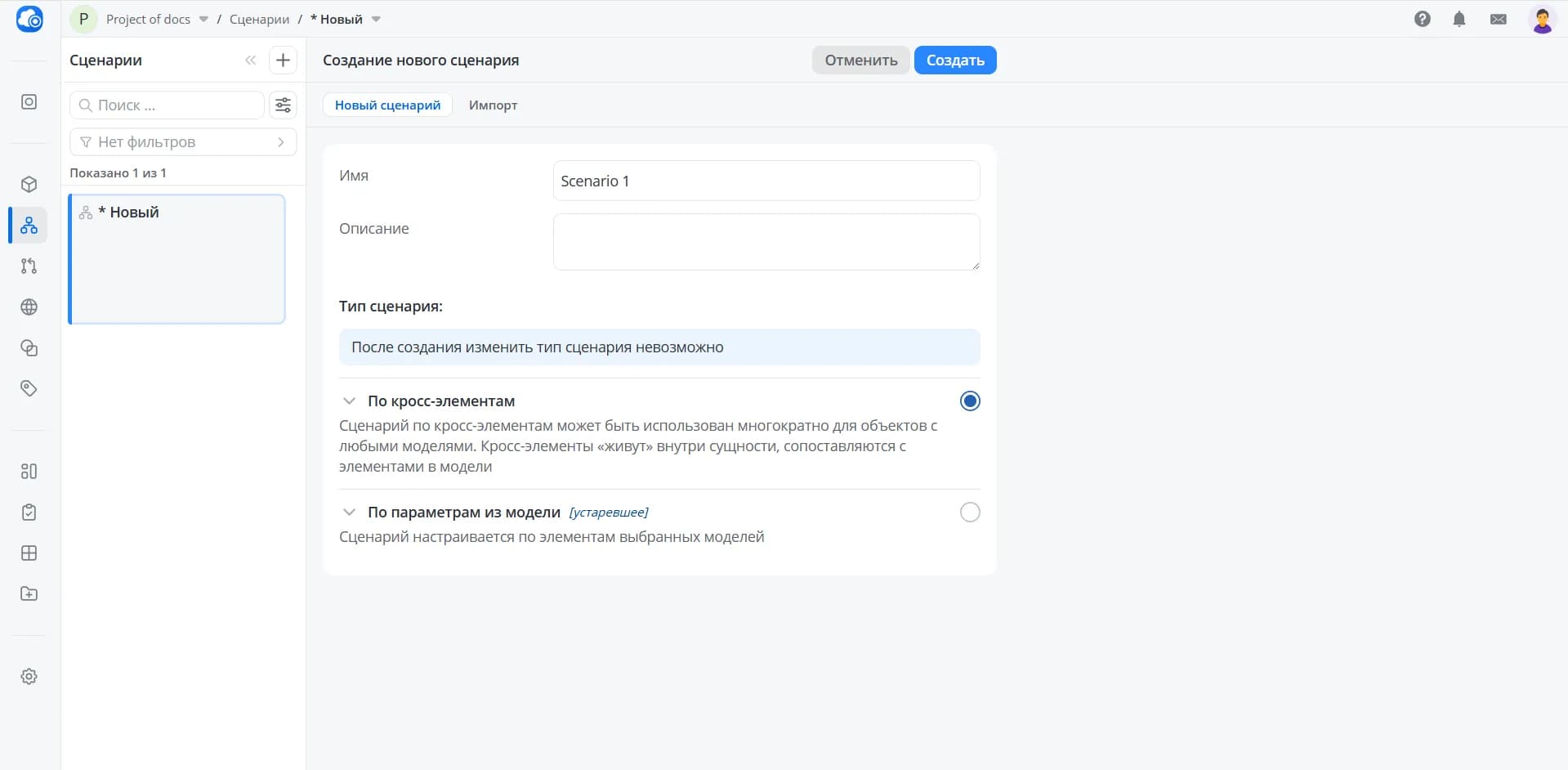Open user avatar profile menu
Viewport: 1568px width, 770px height.
[x=1542, y=19]
